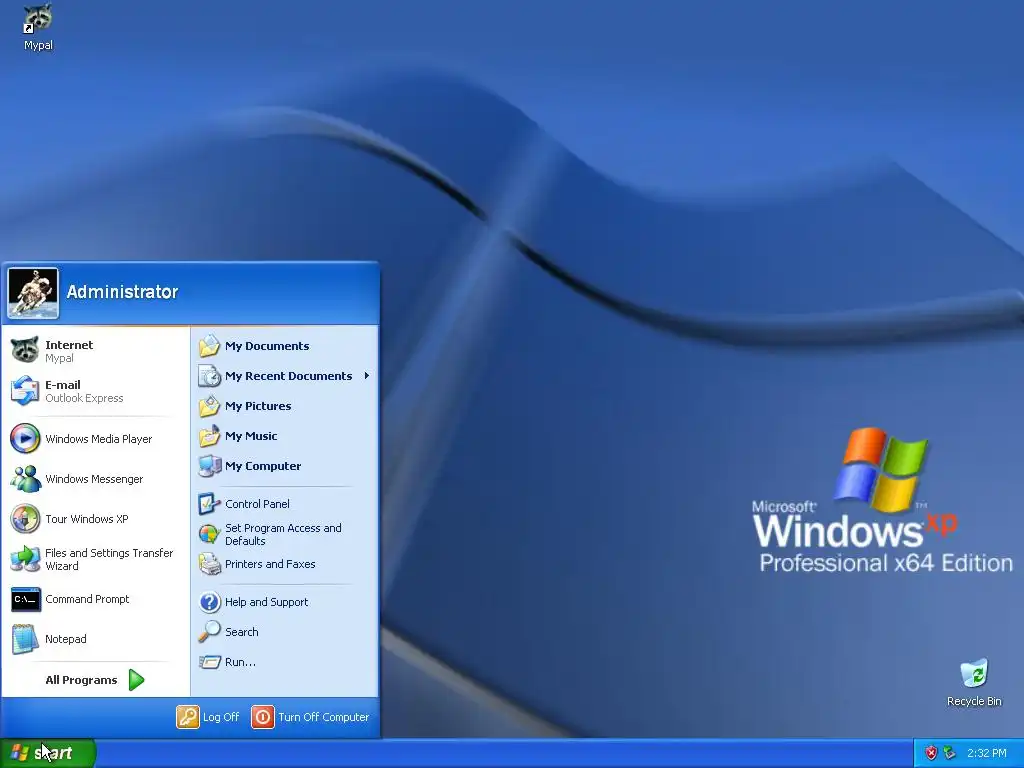Select the My Pictures text label
This screenshot has width=1024, height=768.
(258, 406)
